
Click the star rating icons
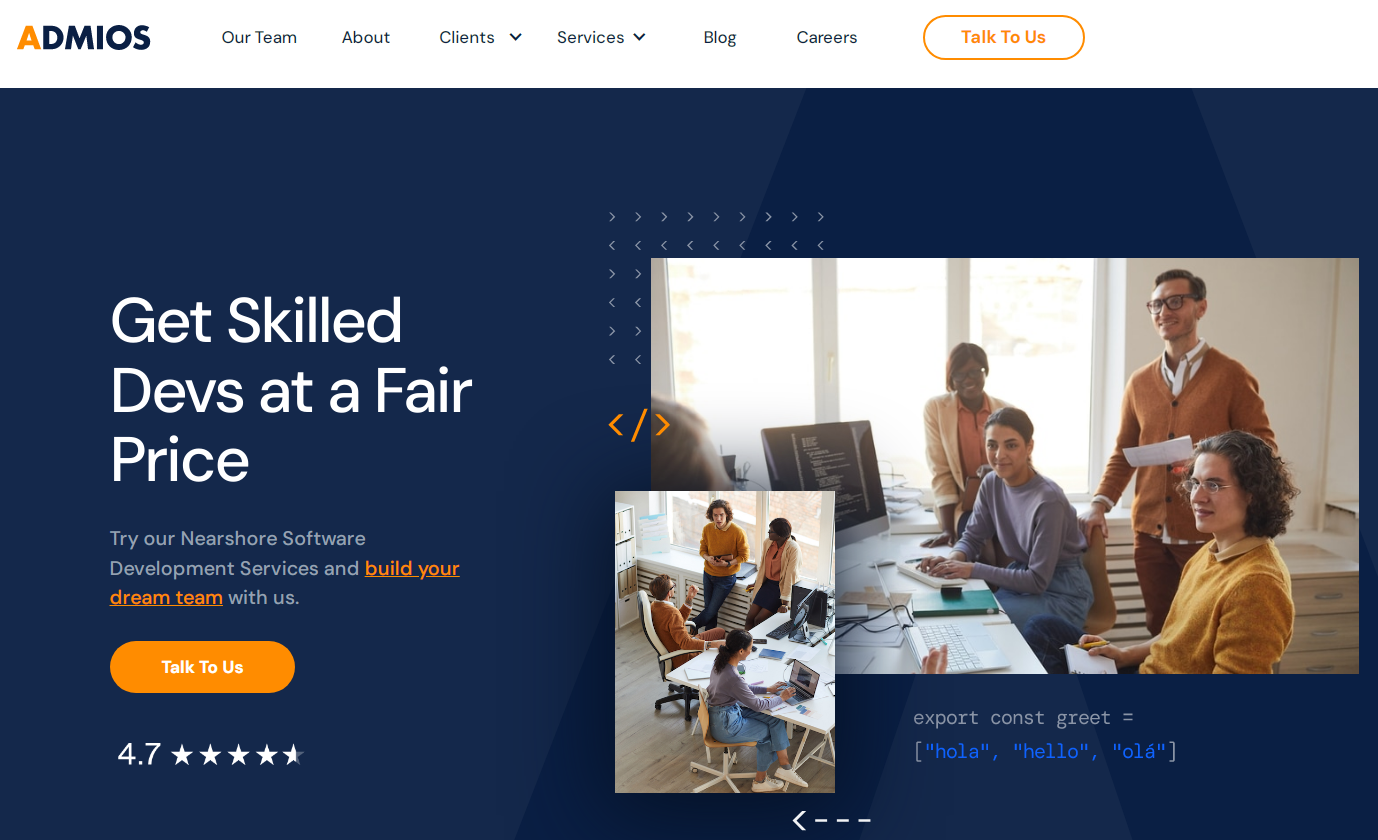click(x=237, y=755)
